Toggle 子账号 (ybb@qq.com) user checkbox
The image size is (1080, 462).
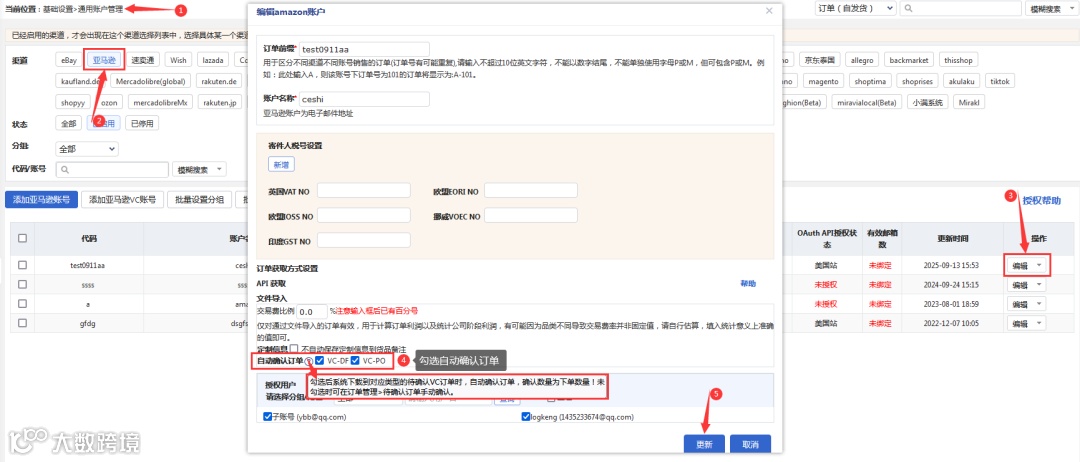(x=267, y=417)
